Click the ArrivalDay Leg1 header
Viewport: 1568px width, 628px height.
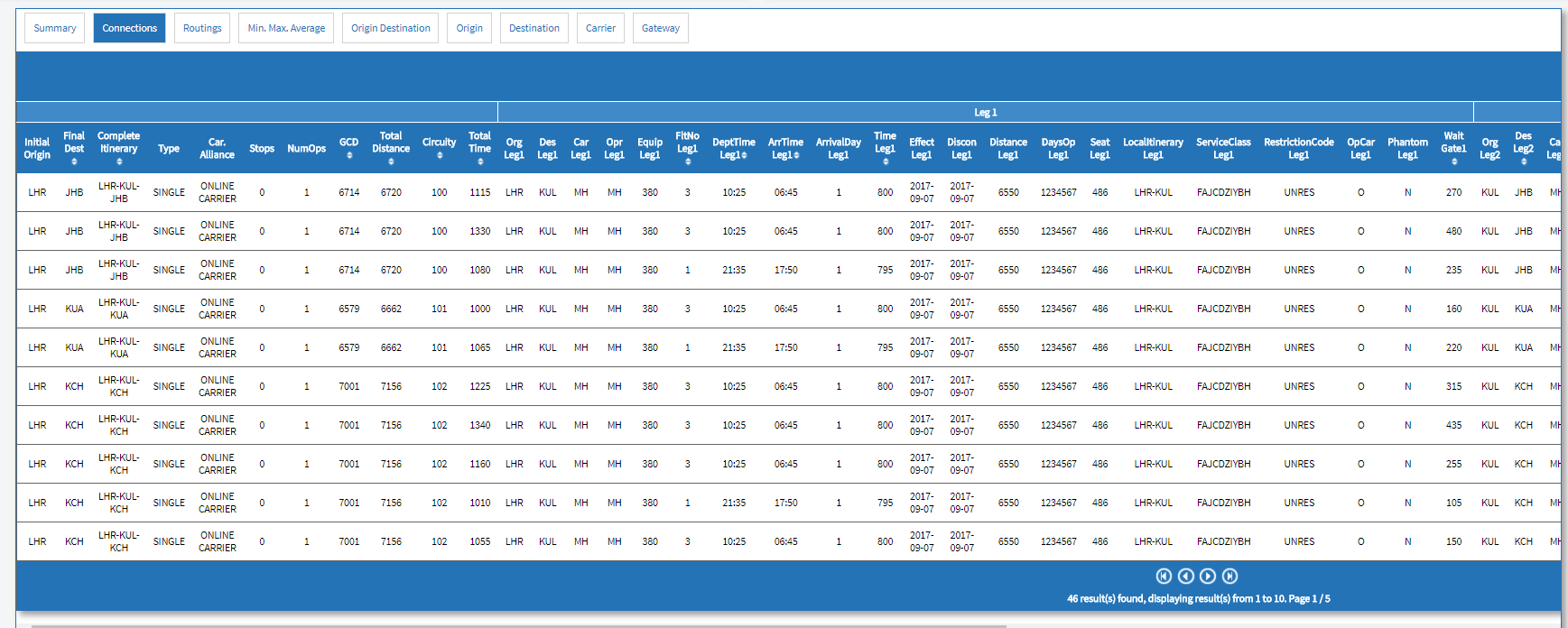[839, 148]
